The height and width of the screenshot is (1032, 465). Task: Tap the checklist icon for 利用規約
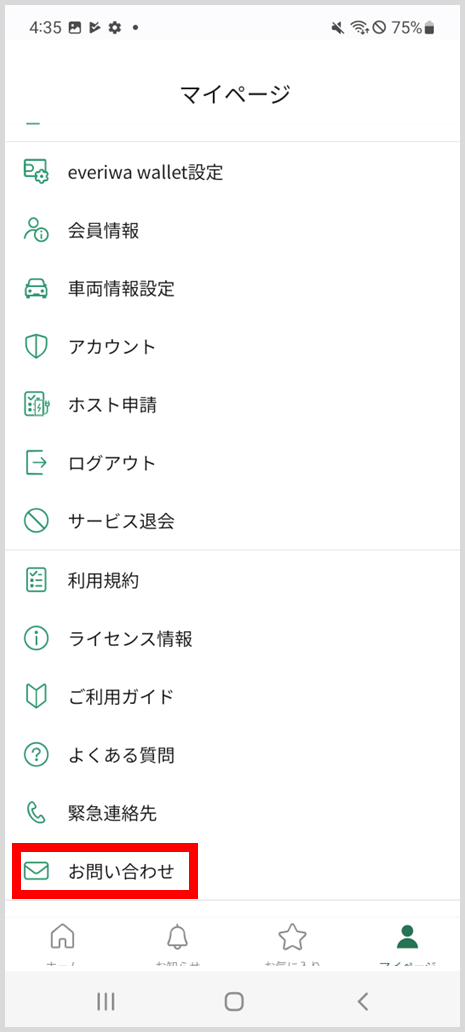tap(36, 580)
